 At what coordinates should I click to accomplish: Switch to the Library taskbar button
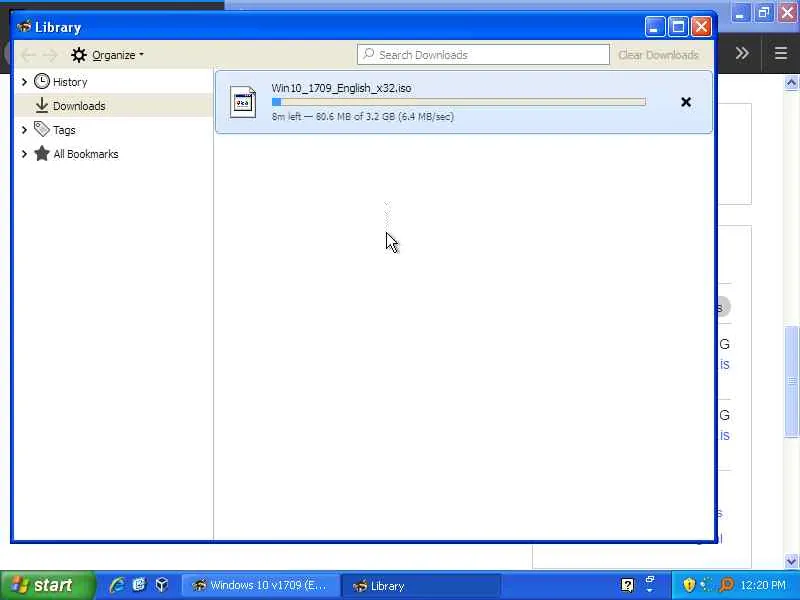click(420, 585)
